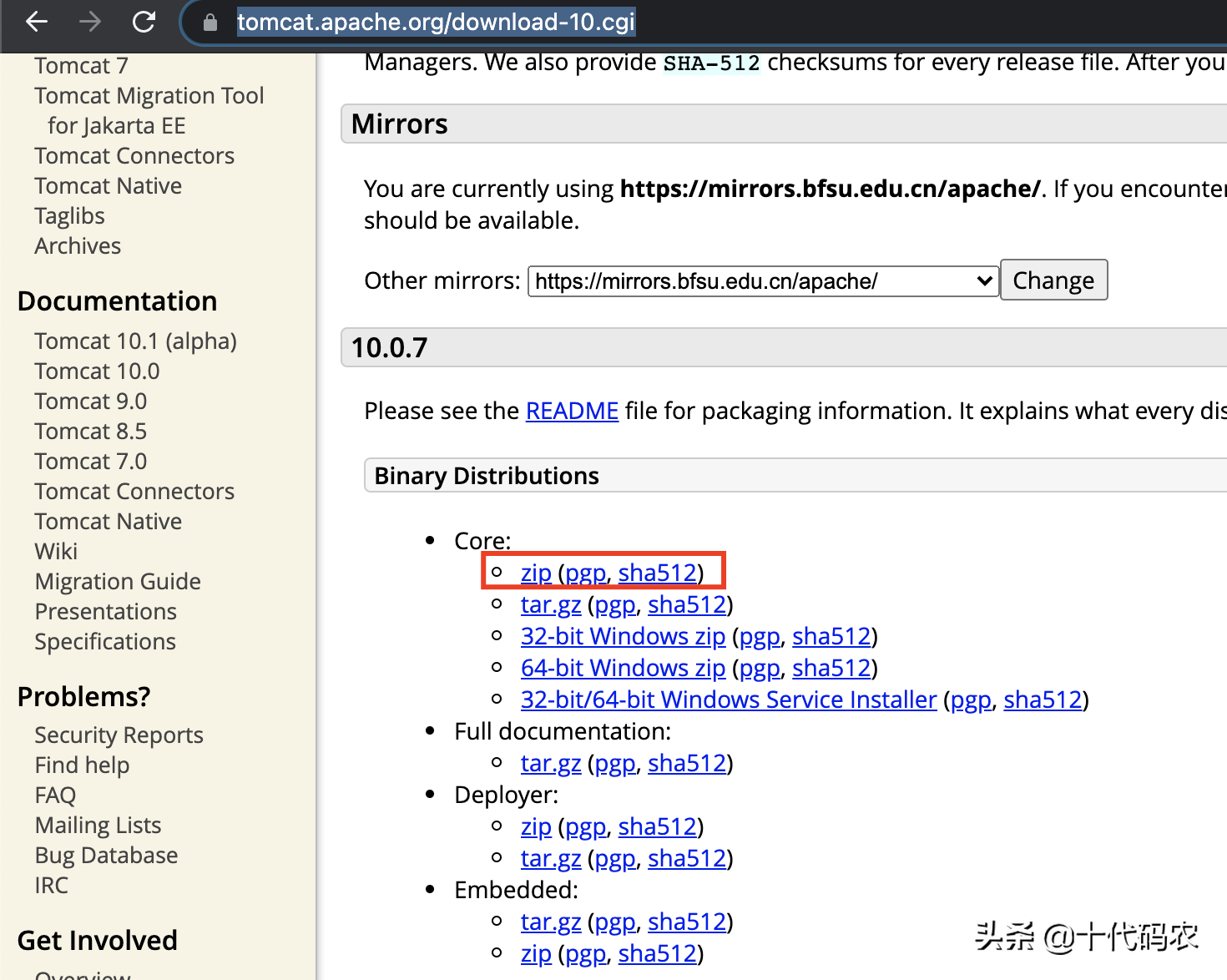This screenshot has height=980, width=1227.
Task: Click the browser back arrow
Action: click(37, 22)
